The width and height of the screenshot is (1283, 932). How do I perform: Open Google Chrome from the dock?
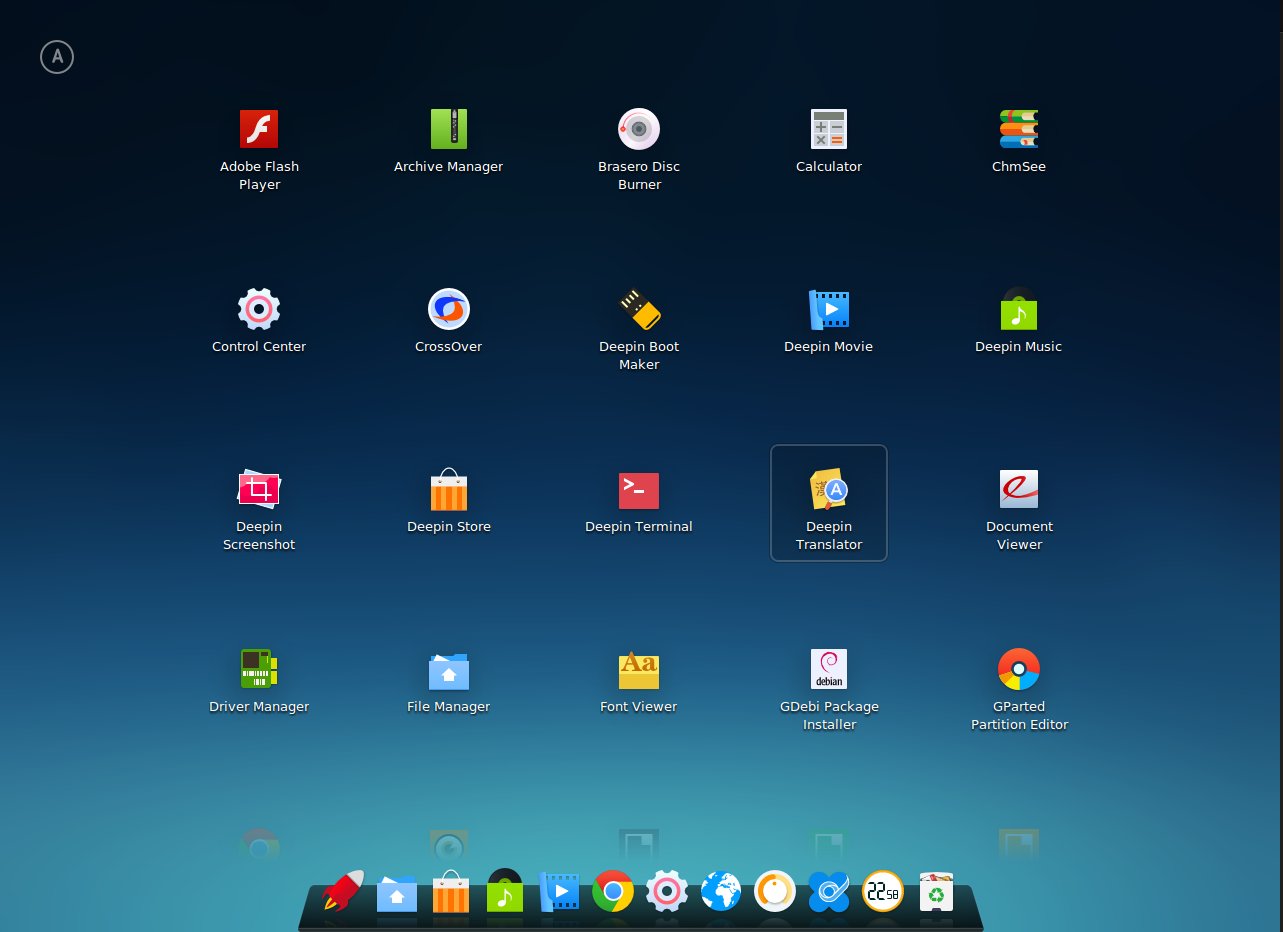pyautogui.click(x=613, y=891)
